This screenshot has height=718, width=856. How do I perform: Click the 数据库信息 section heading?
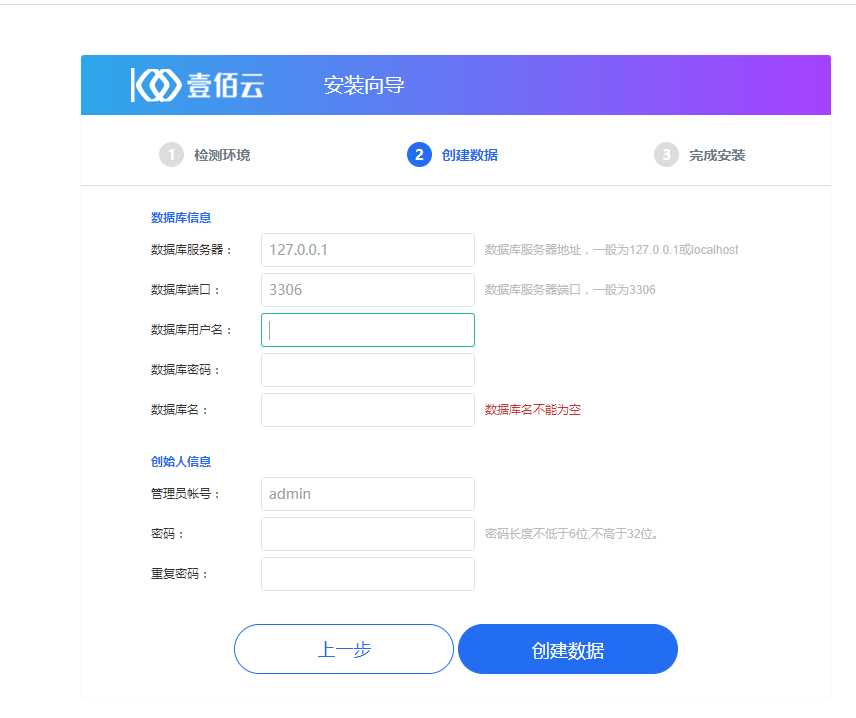coord(181,218)
